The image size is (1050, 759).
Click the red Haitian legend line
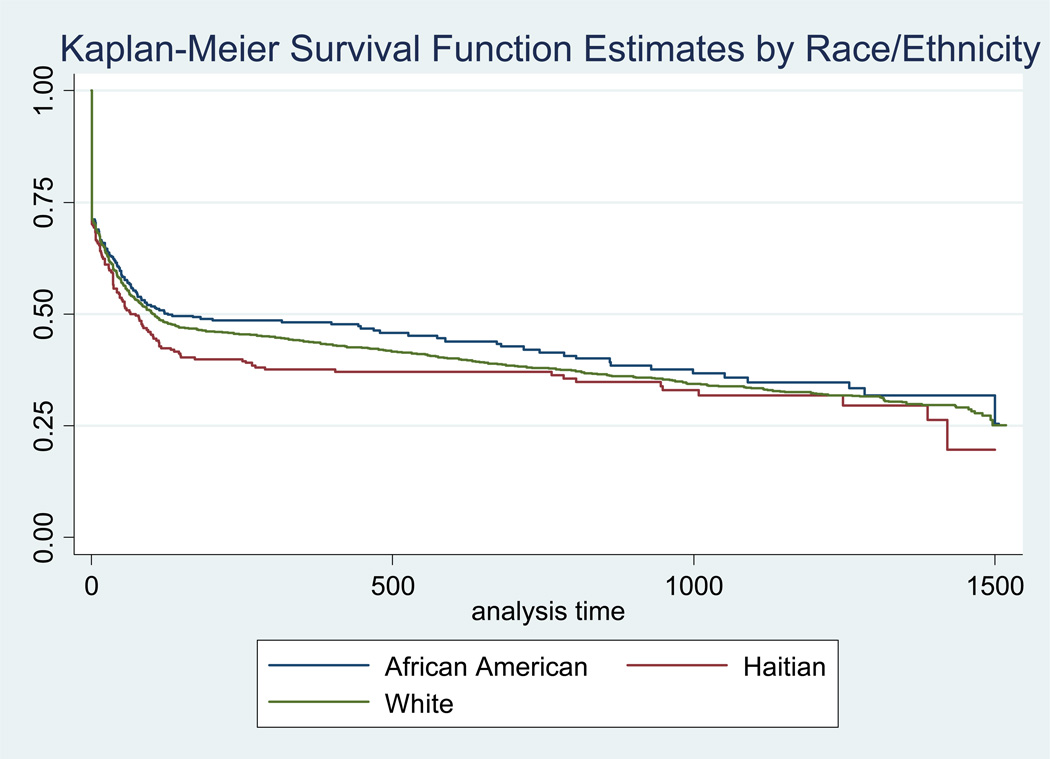(x=677, y=666)
